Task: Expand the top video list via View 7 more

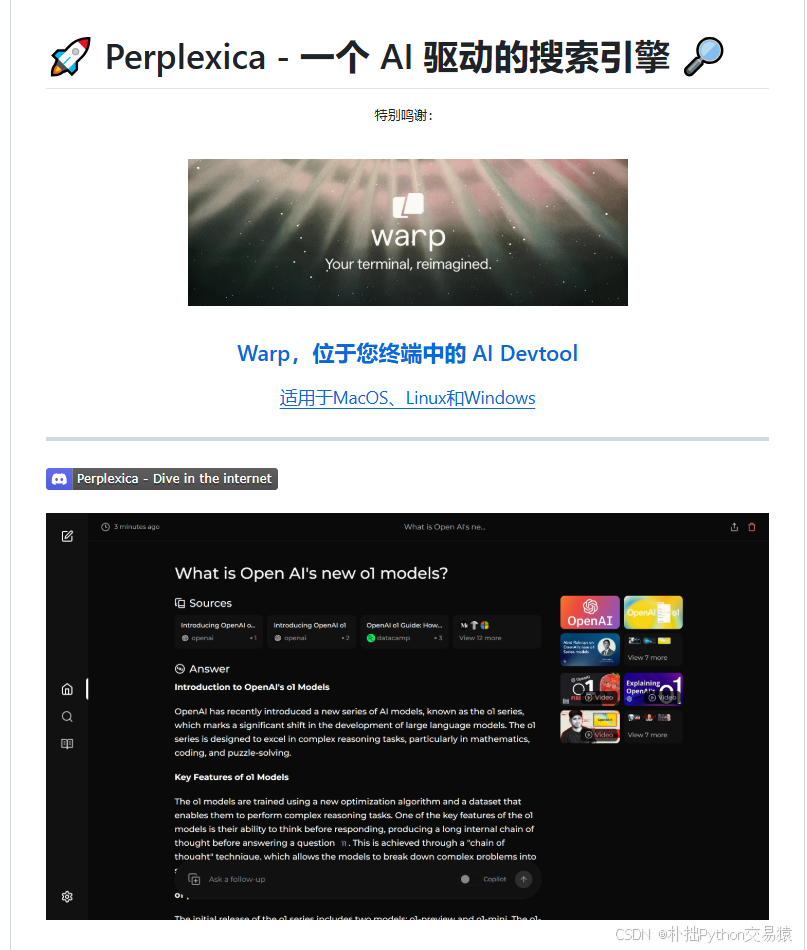Action: (653, 658)
